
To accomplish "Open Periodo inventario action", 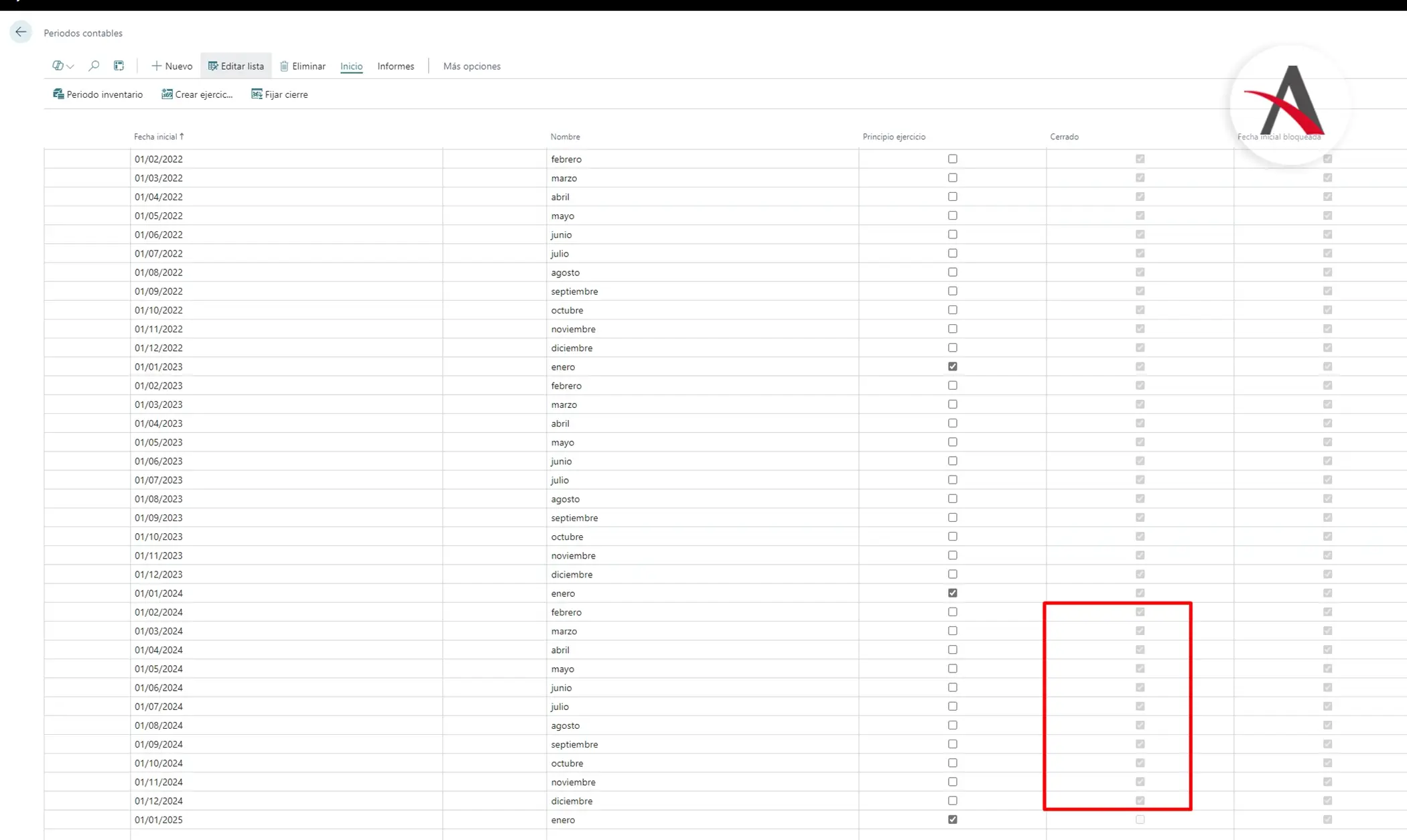I will click(98, 94).
